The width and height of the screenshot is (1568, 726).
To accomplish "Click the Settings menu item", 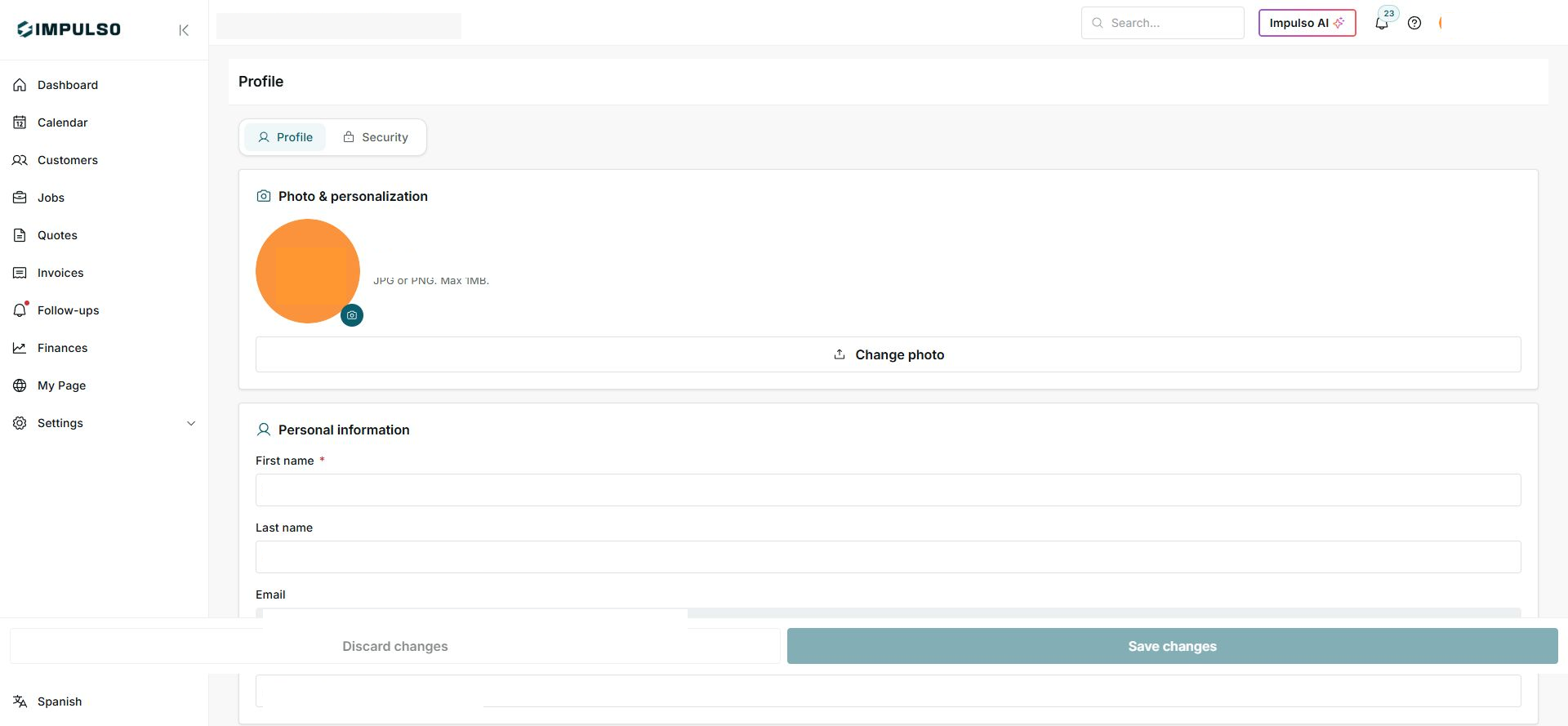I will point(105,423).
